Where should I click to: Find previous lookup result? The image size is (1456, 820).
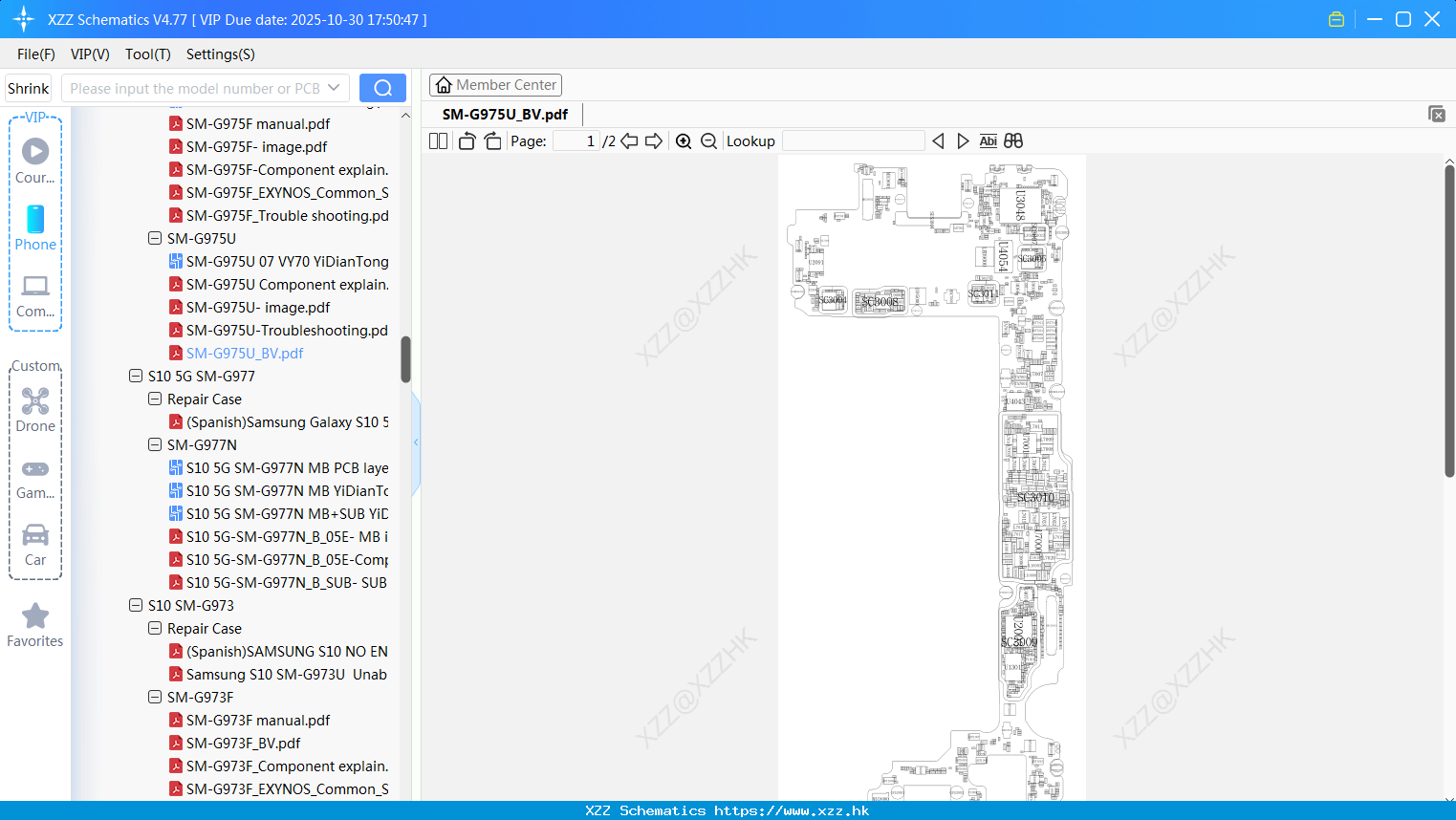[x=938, y=141]
